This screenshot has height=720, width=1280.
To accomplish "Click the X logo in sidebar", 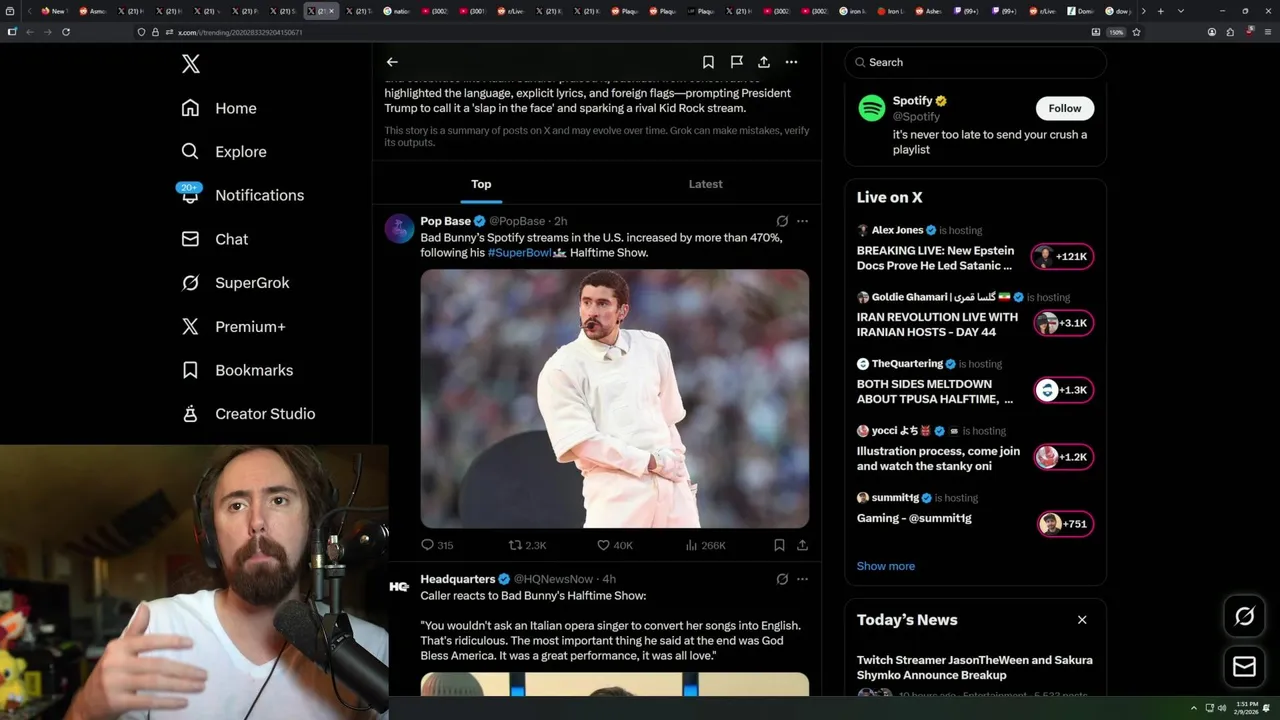I will pos(191,64).
